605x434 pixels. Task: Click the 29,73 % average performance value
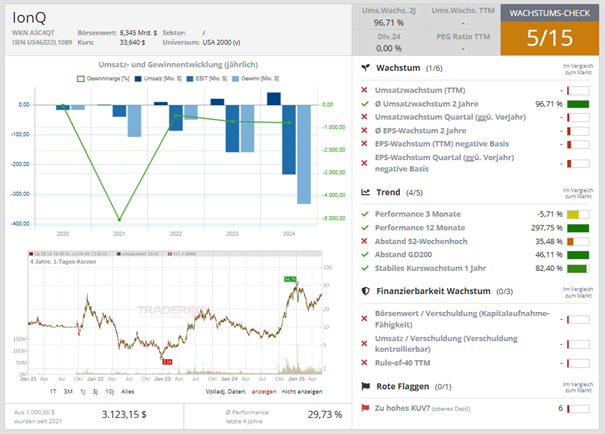point(324,414)
